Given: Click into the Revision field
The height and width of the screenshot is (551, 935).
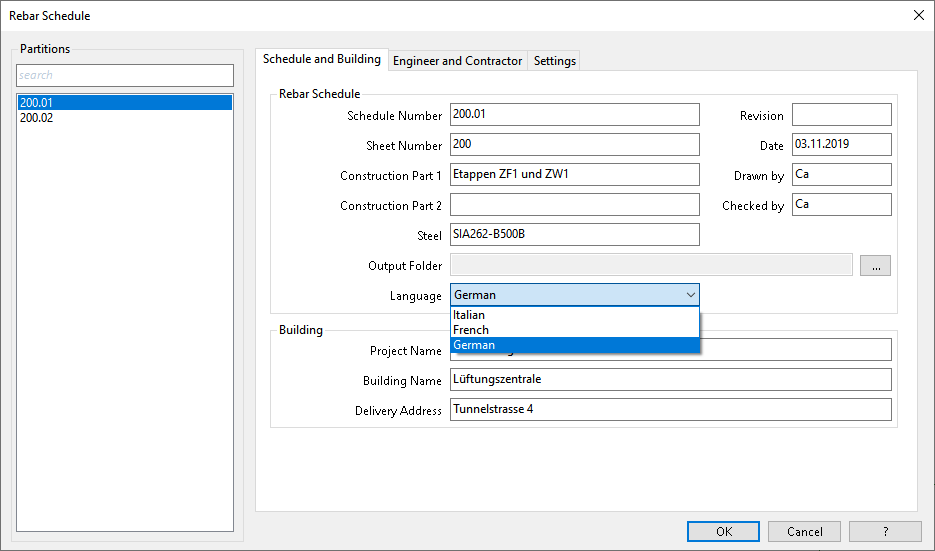Looking at the screenshot, I should [x=842, y=114].
